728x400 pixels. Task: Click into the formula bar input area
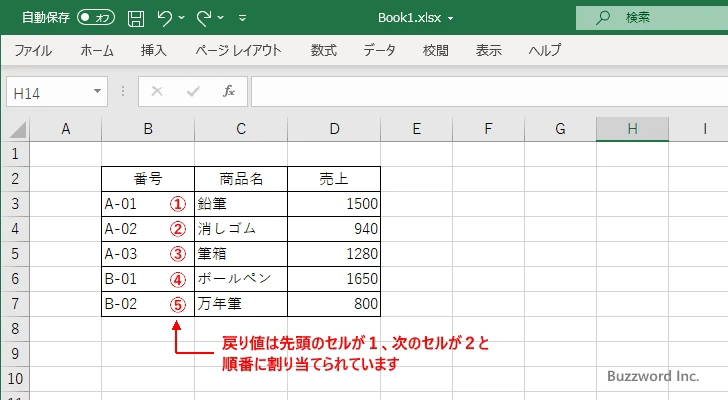pyautogui.click(x=489, y=92)
